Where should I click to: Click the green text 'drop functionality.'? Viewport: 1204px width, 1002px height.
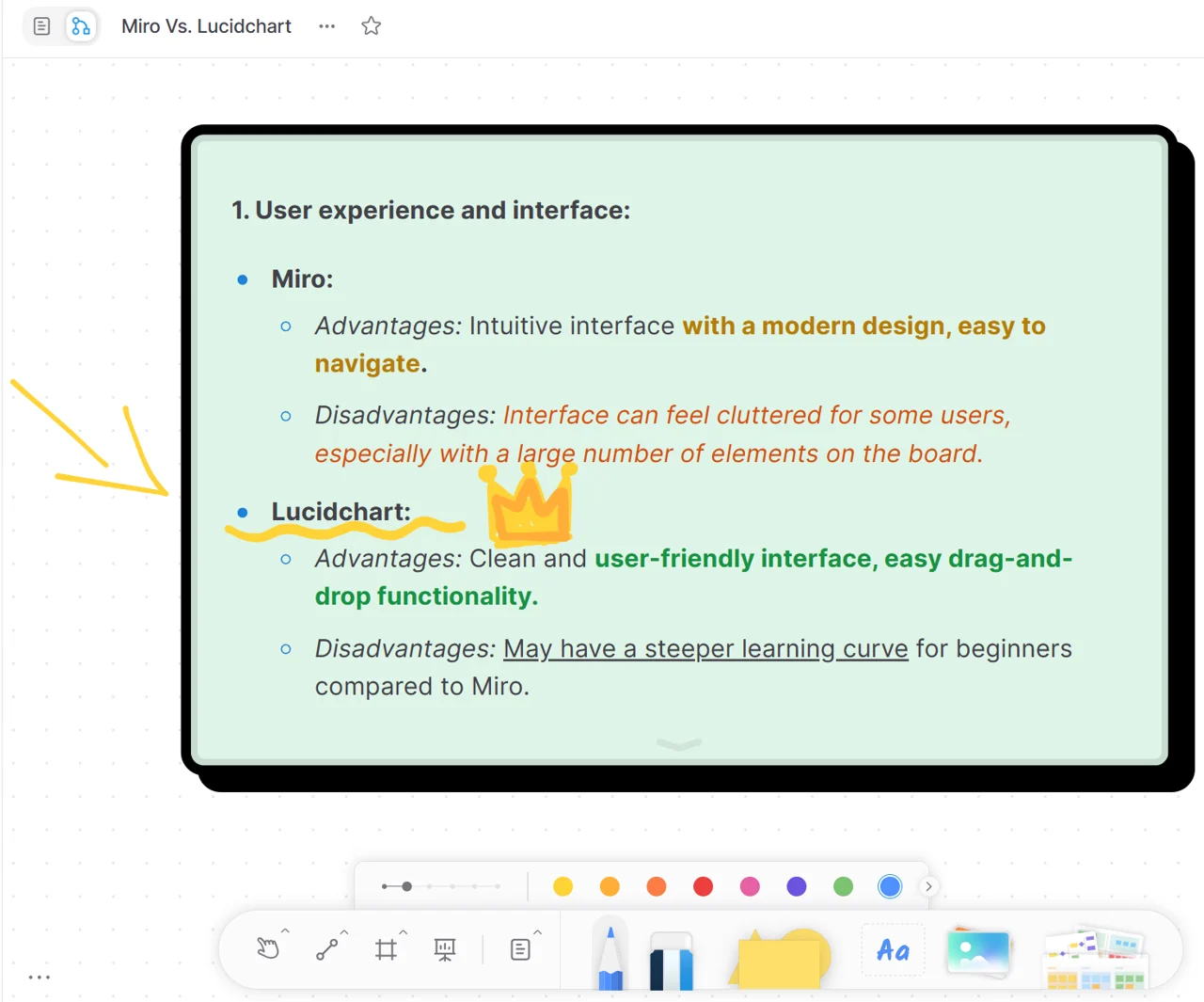426,596
